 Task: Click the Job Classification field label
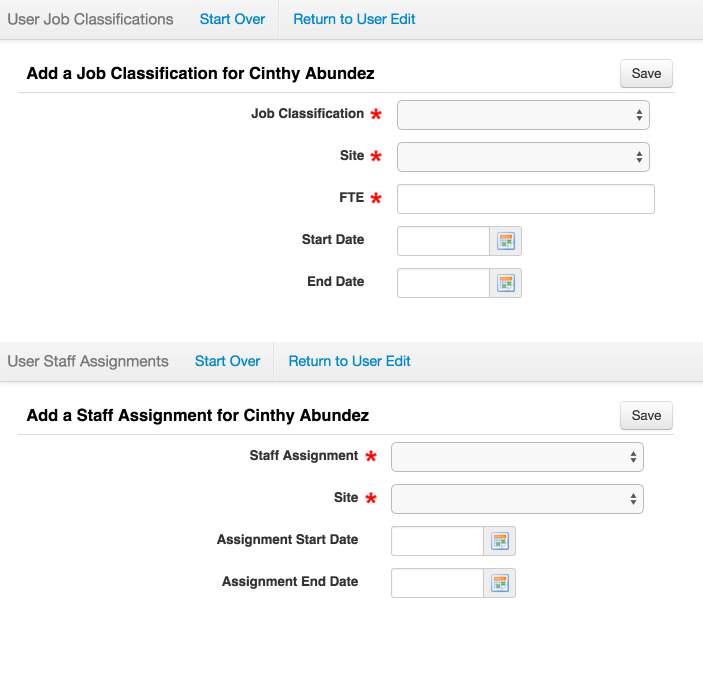click(308, 114)
